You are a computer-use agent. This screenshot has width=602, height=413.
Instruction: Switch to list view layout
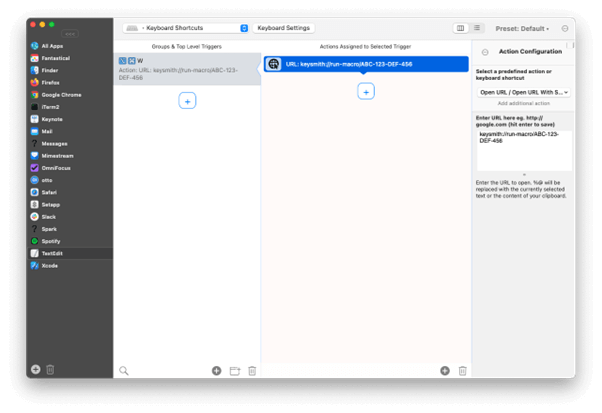(477, 28)
